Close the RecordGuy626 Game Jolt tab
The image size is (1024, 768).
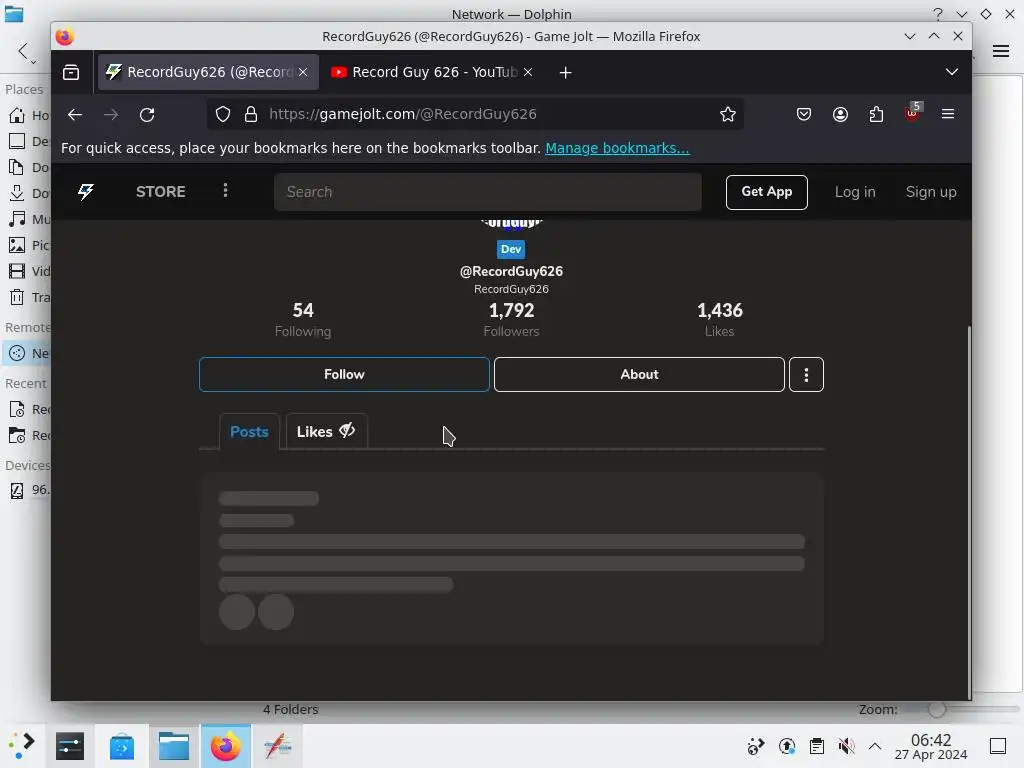[x=303, y=72]
